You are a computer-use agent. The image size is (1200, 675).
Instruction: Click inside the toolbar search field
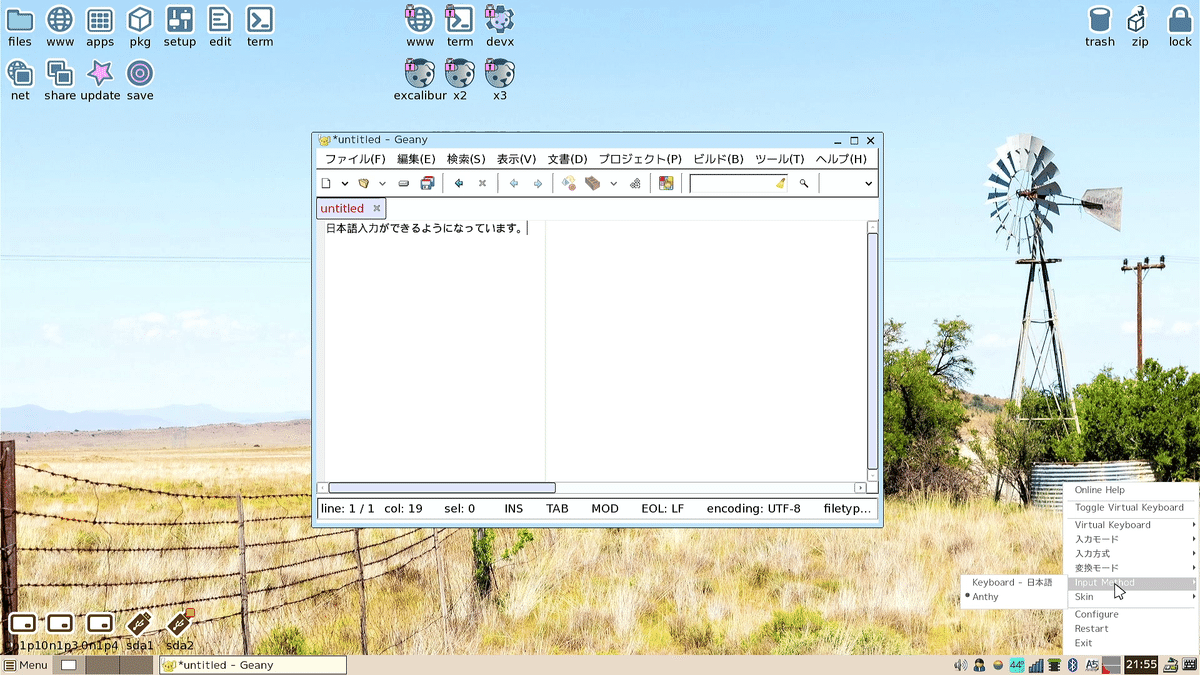click(x=736, y=183)
